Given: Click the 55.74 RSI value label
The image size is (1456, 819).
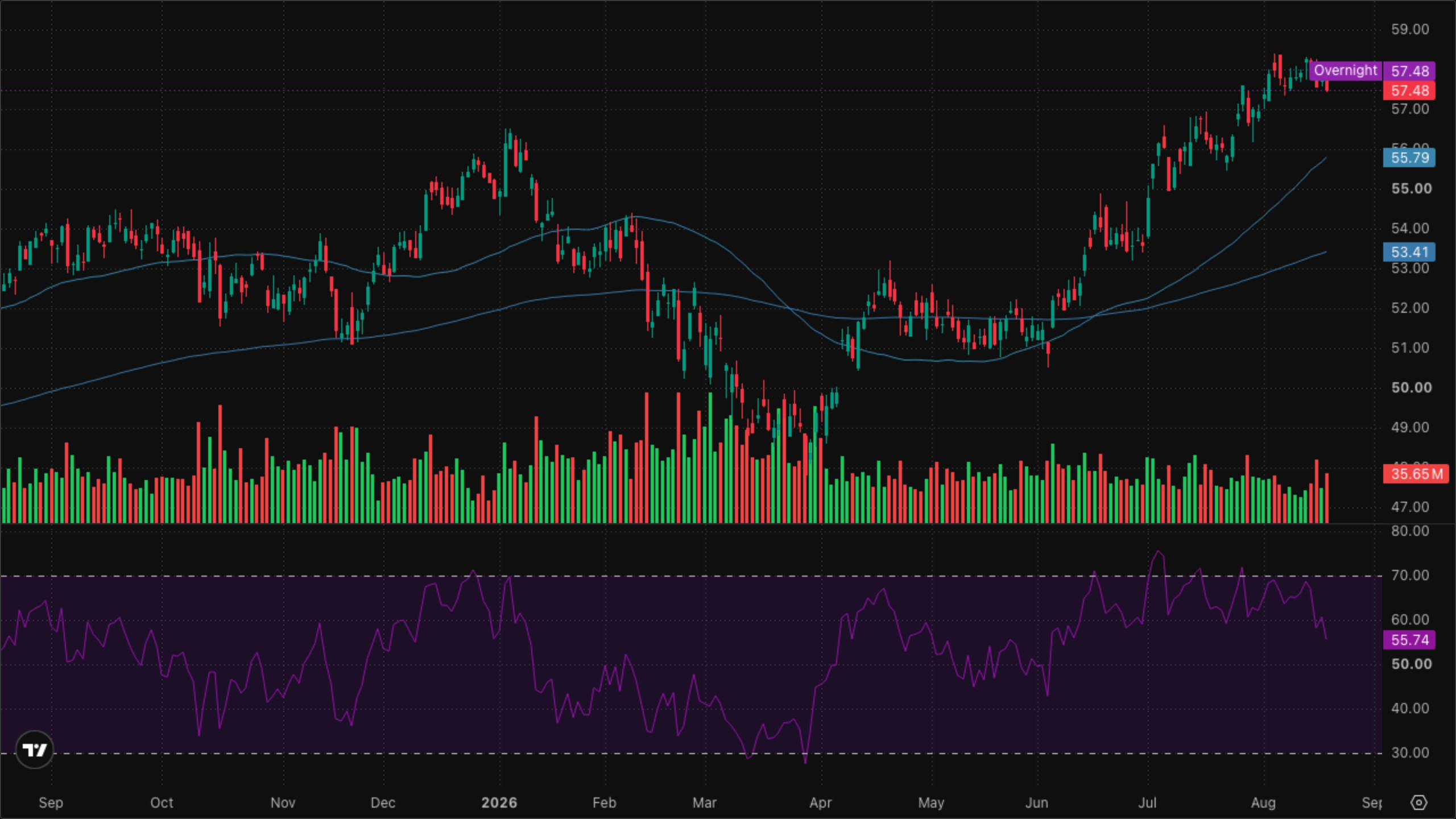Looking at the screenshot, I should coord(1409,640).
